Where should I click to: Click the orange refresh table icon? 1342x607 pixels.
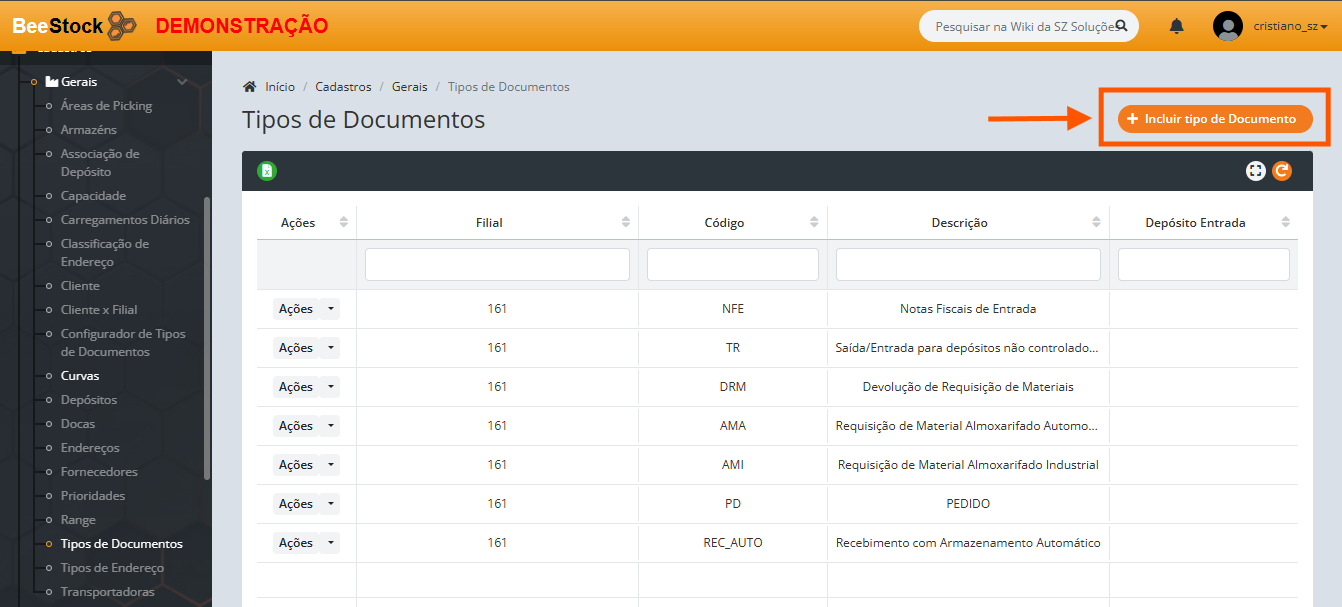click(x=1282, y=171)
